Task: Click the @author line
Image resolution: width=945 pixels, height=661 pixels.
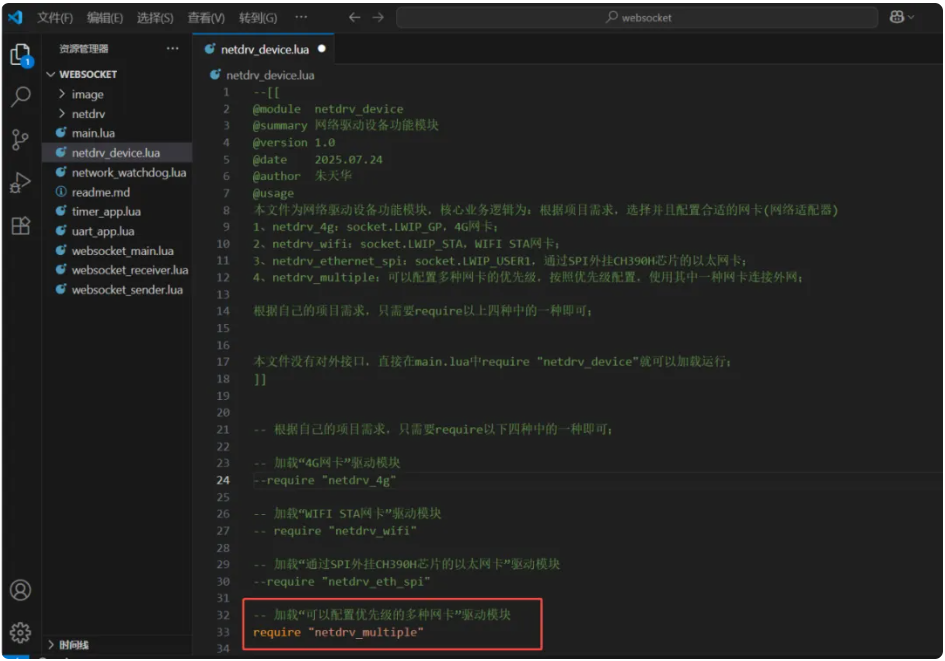Action: (302, 176)
